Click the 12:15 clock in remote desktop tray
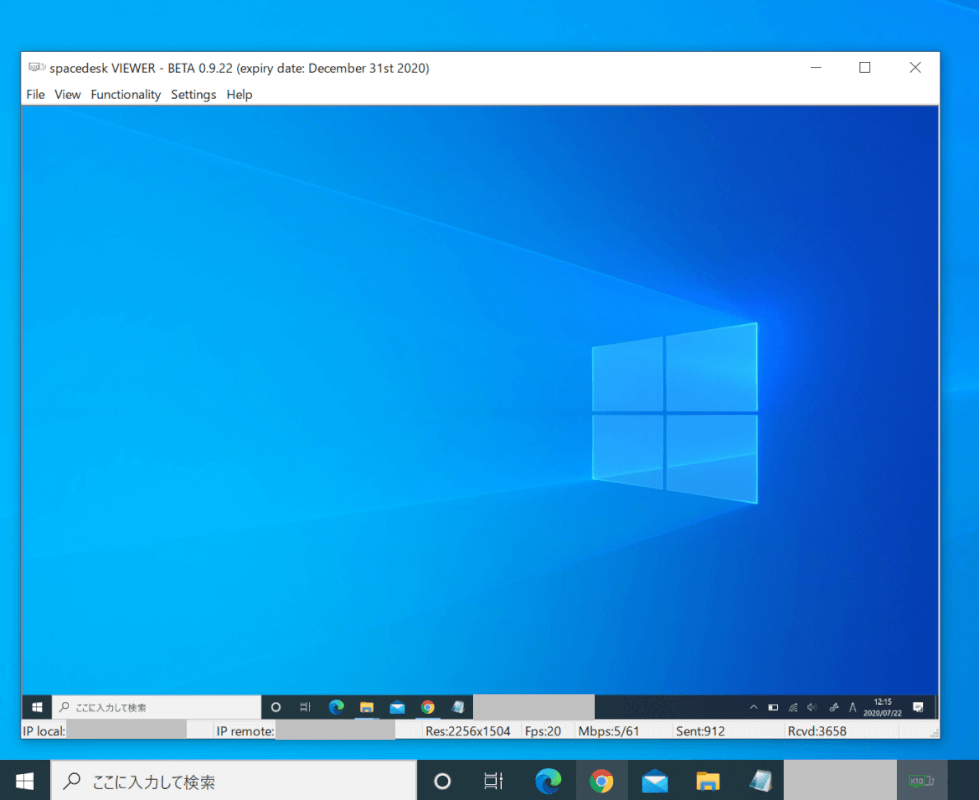This screenshot has height=800, width=979. pos(882,707)
